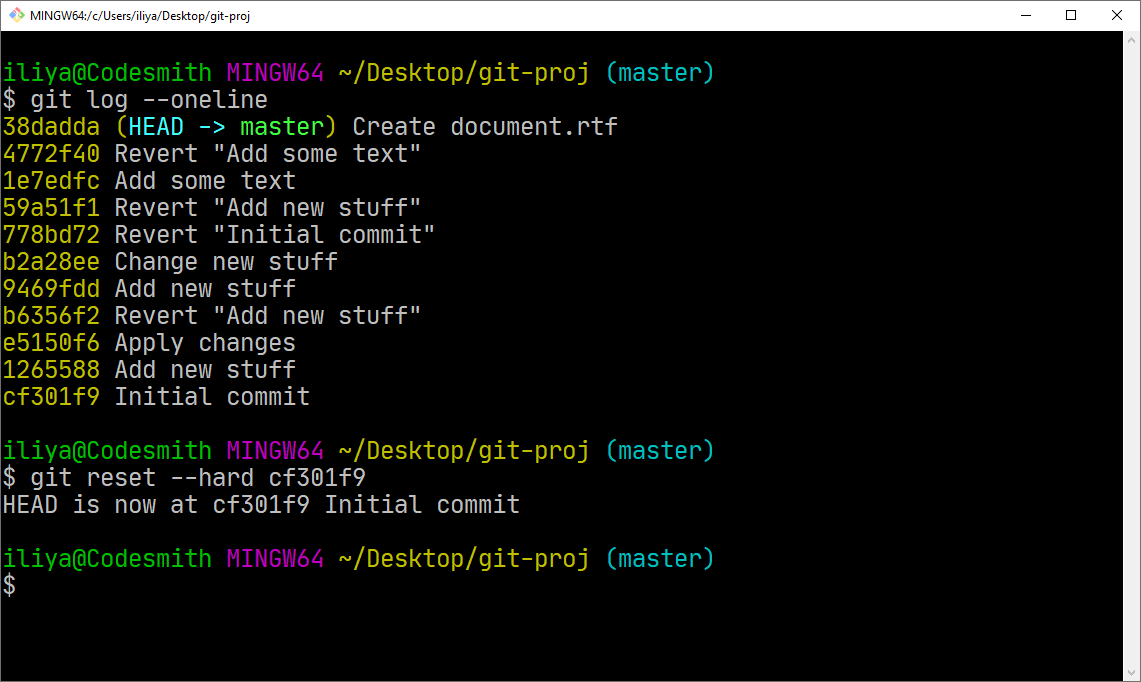Click 'Revert "Add some text"' commit message
Screen dimensions: 1141x682
[x=268, y=154]
